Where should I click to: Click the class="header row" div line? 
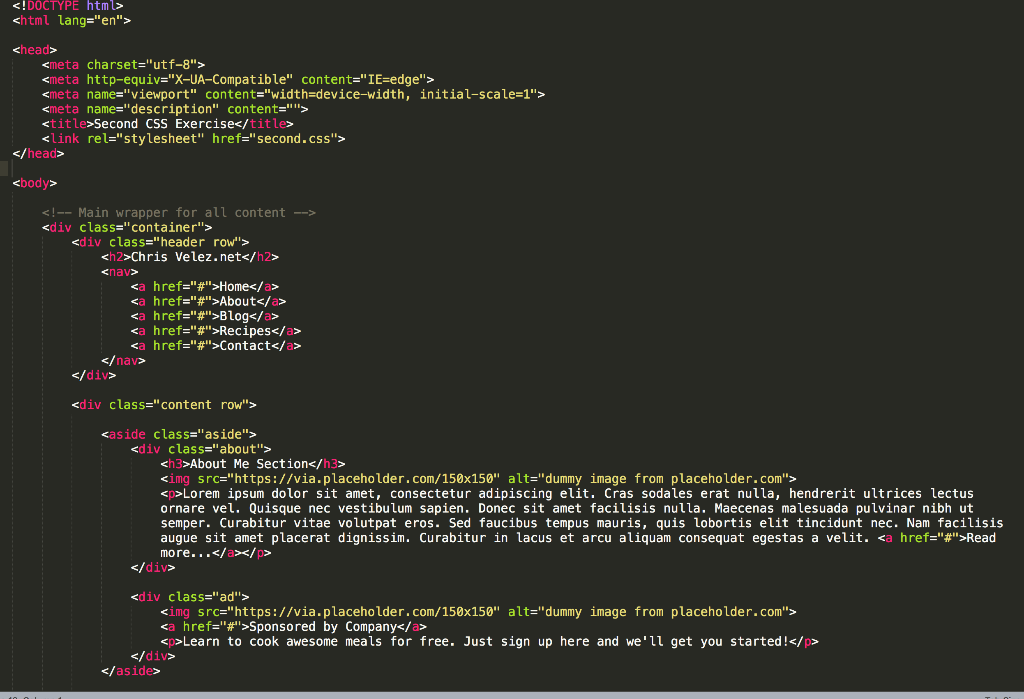pos(161,242)
